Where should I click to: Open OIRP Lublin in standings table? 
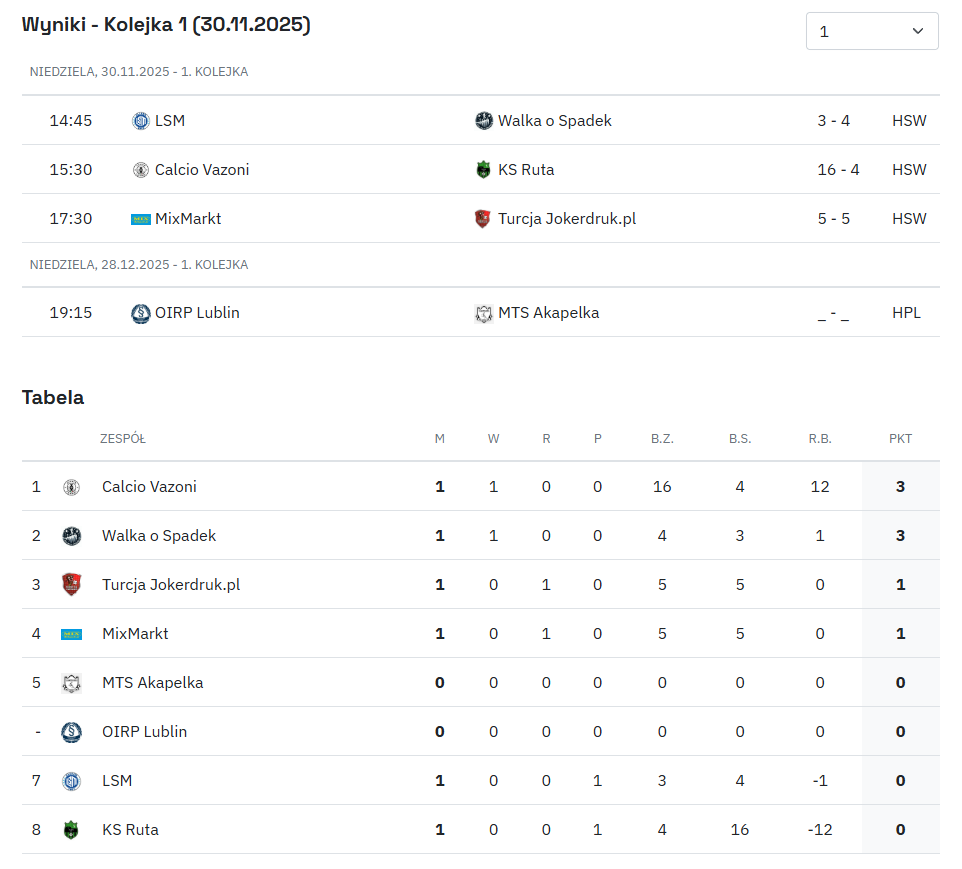[x=144, y=732]
